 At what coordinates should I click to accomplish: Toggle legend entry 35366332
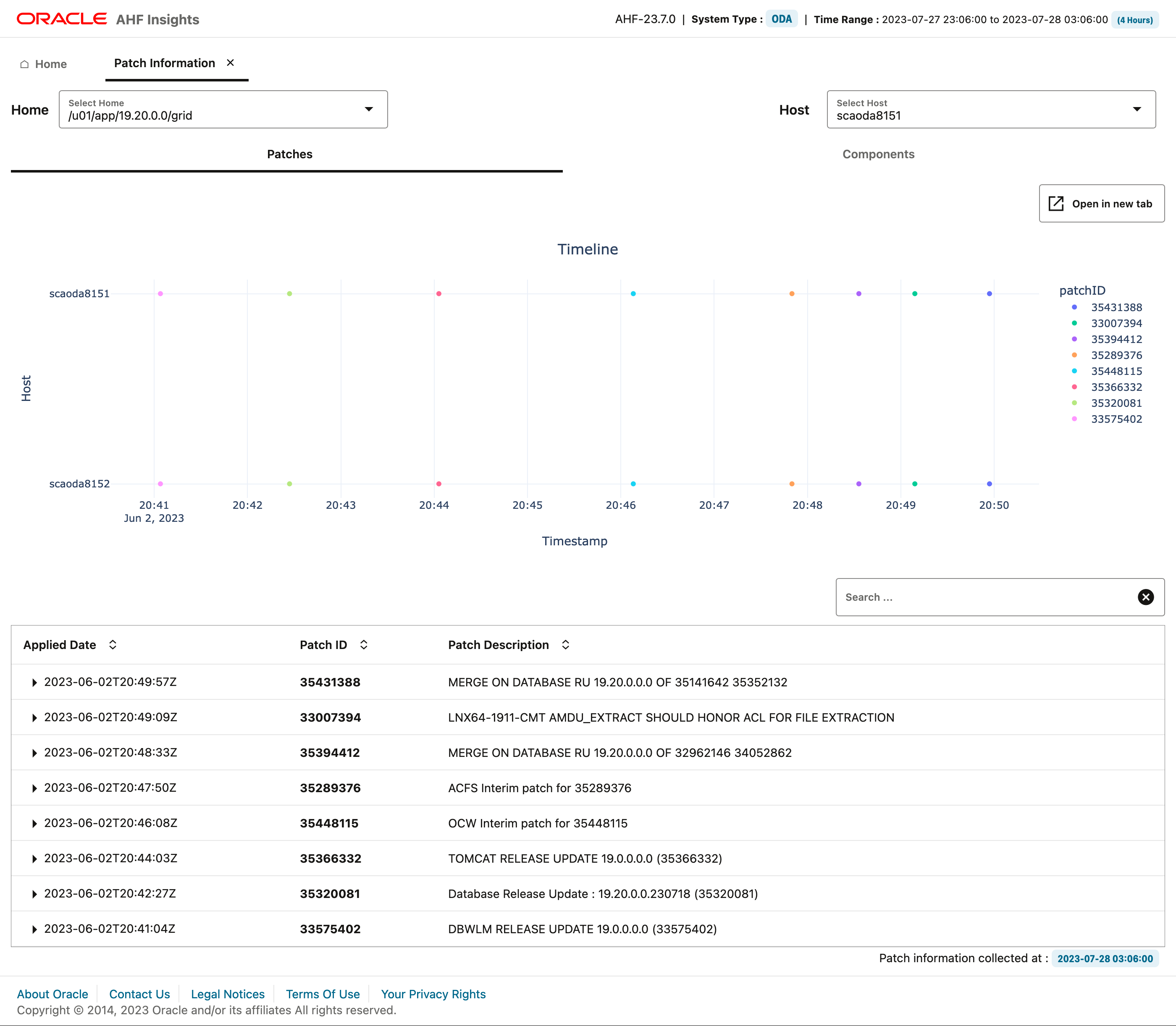tap(1107, 387)
